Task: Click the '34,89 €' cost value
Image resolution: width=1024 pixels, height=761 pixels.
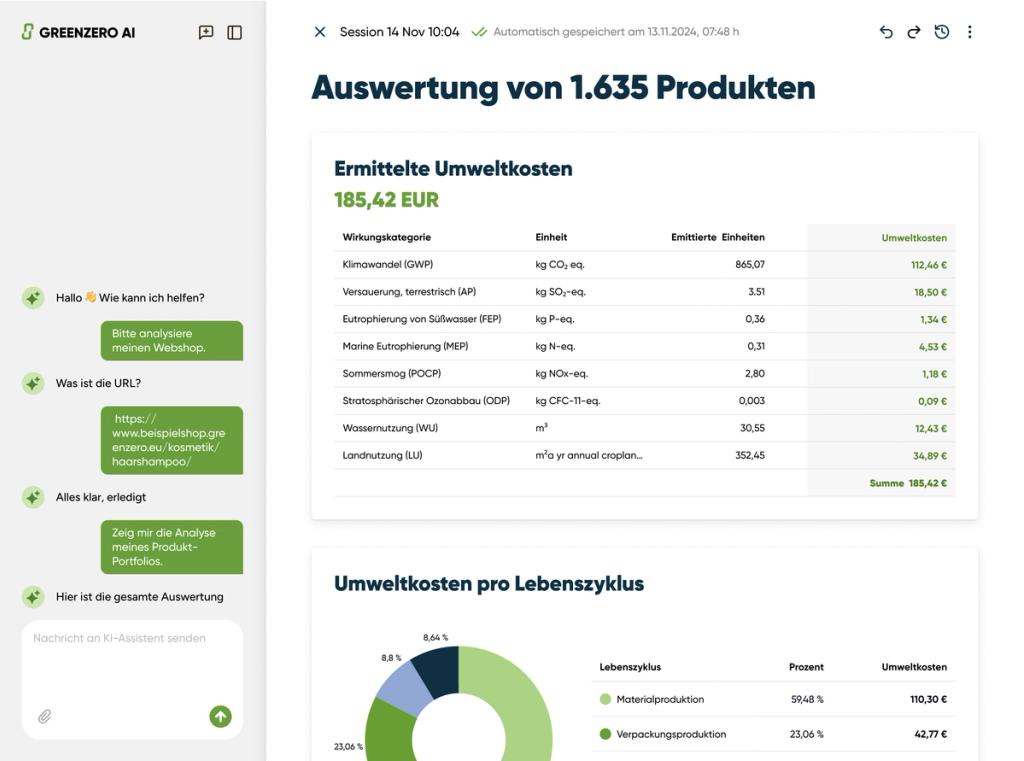Action: tap(929, 456)
